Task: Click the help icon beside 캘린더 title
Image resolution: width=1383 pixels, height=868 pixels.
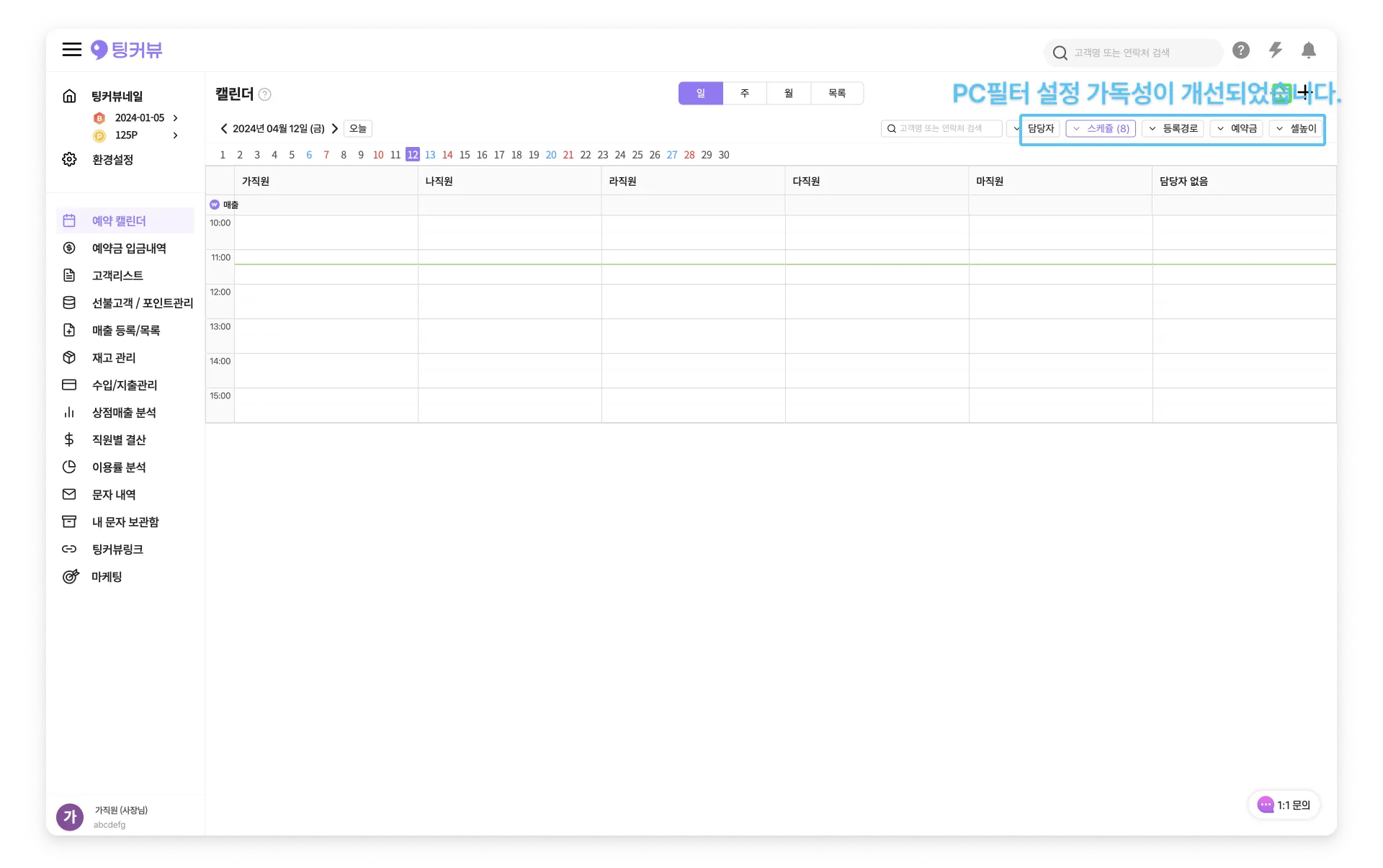Action: pyautogui.click(x=265, y=94)
